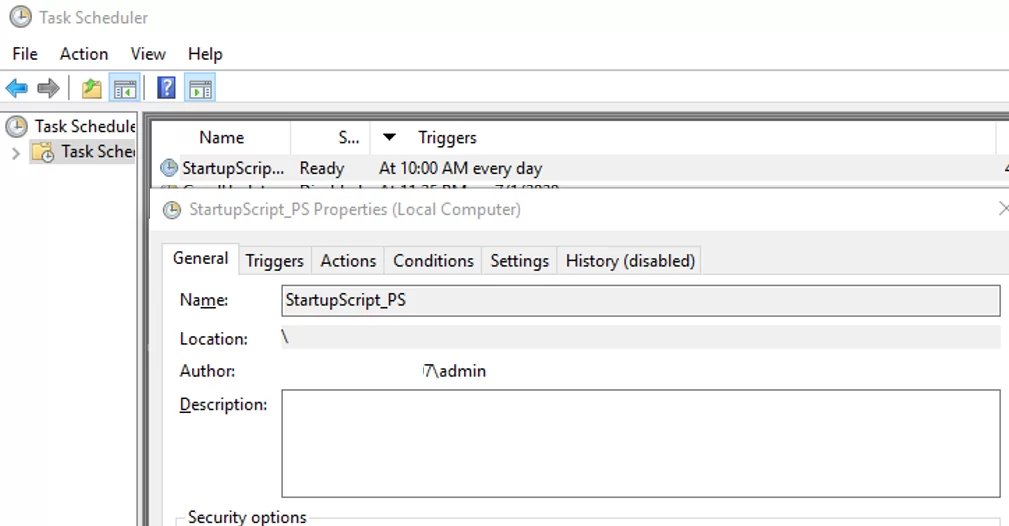Screen dimensions: 1009x526
Task: Select the StartupScrip... task row
Action: pyautogui.click(x=579, y=169)
